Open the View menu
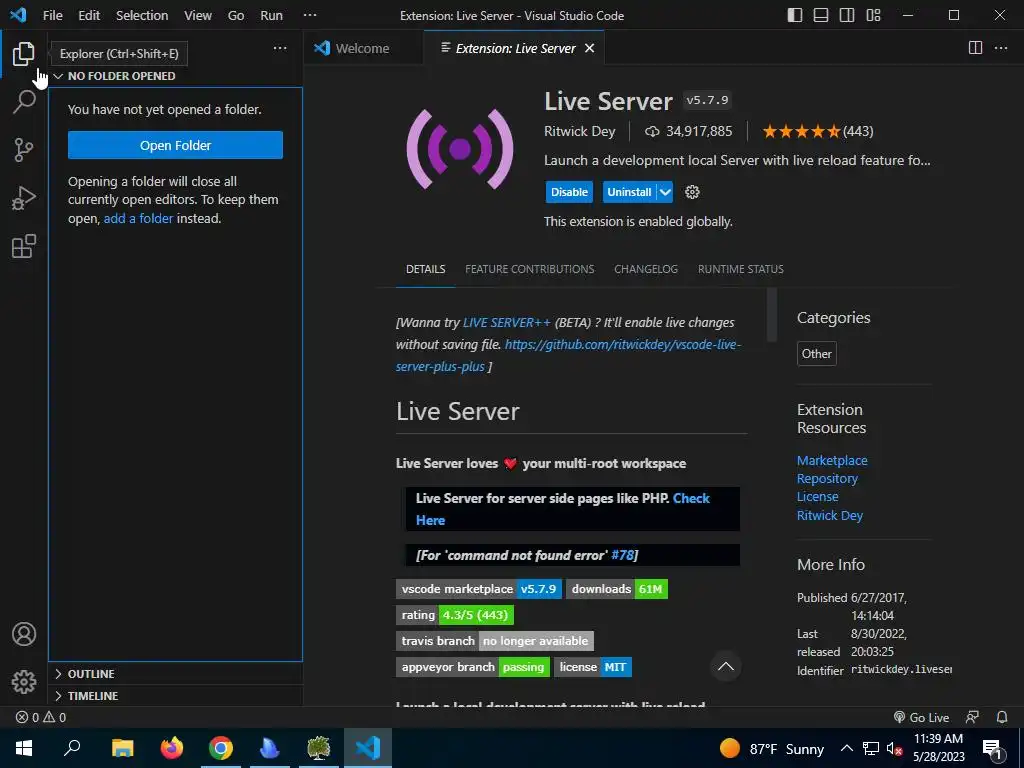Viewport: 1024px width, 768px height. 198,15
